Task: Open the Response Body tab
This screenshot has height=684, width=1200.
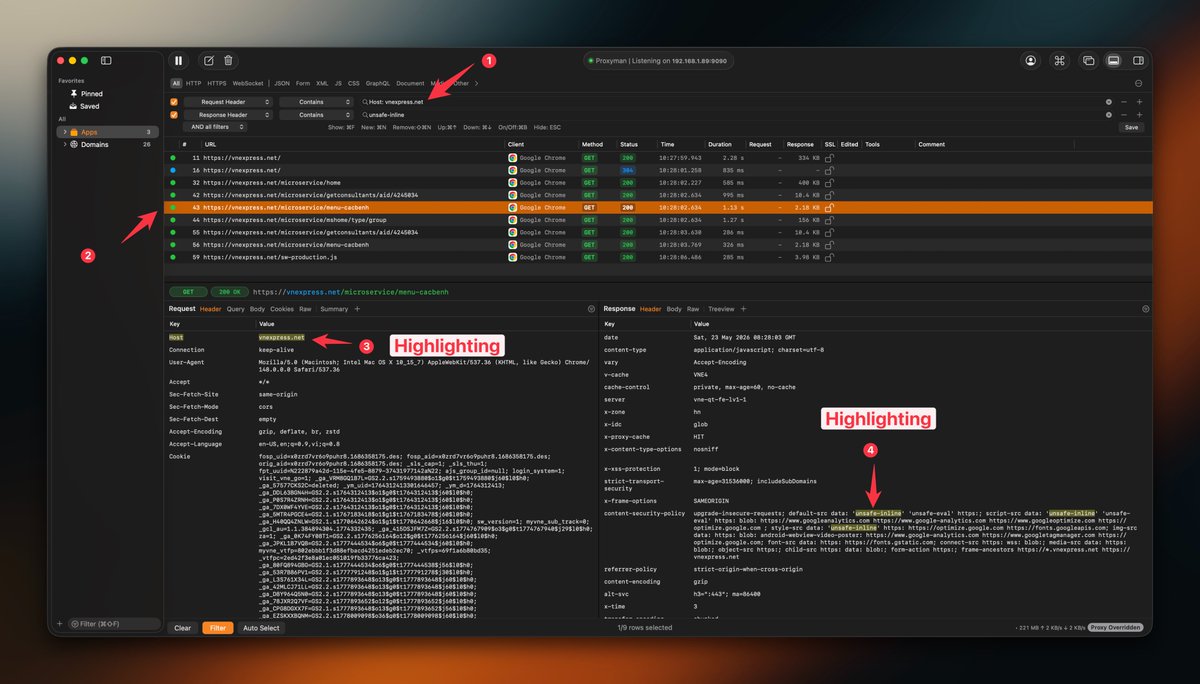Action: 674,309
